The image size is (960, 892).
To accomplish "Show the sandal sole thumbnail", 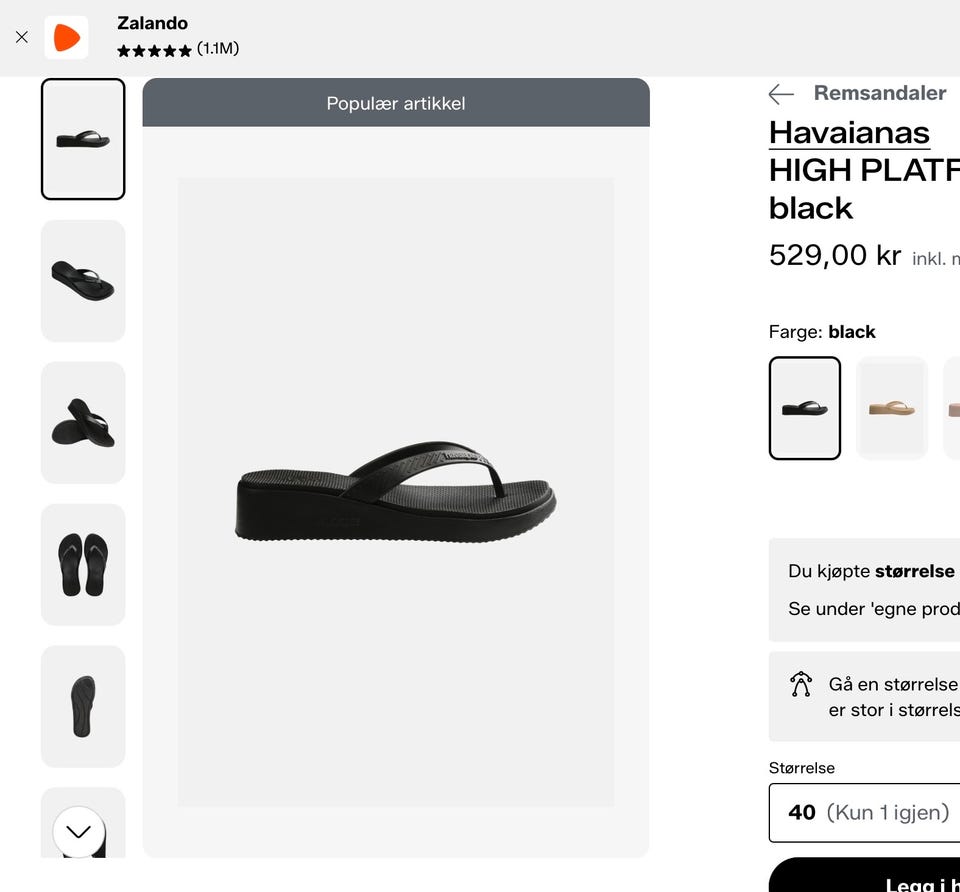I will (x=83, y=706).
